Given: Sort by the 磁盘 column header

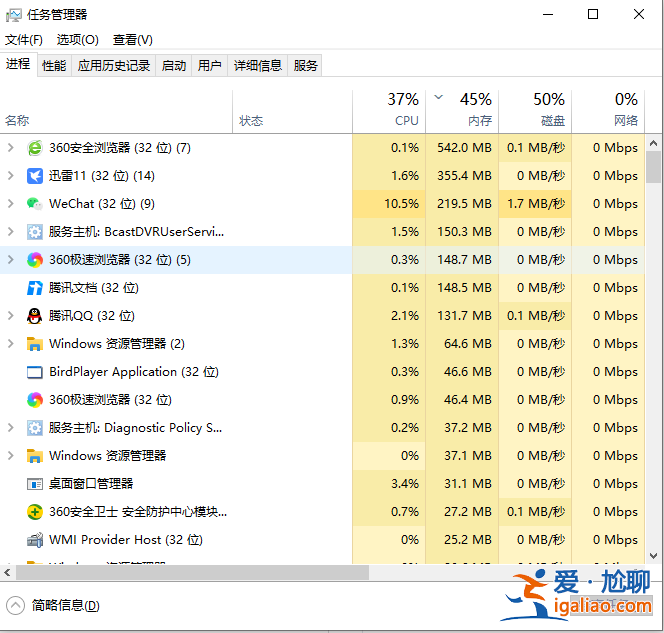Looking at the screenshot, I should pyautogui.click(x=535, y=112).
